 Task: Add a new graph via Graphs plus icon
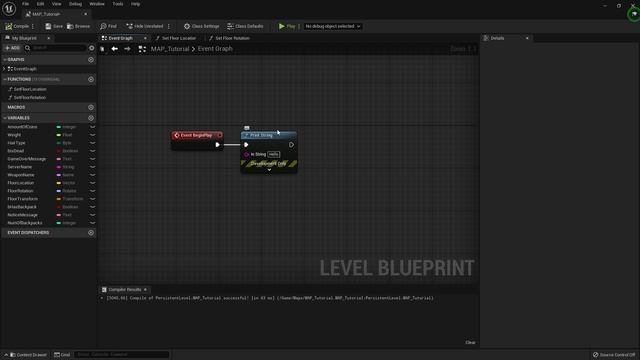tap(91, 60)
